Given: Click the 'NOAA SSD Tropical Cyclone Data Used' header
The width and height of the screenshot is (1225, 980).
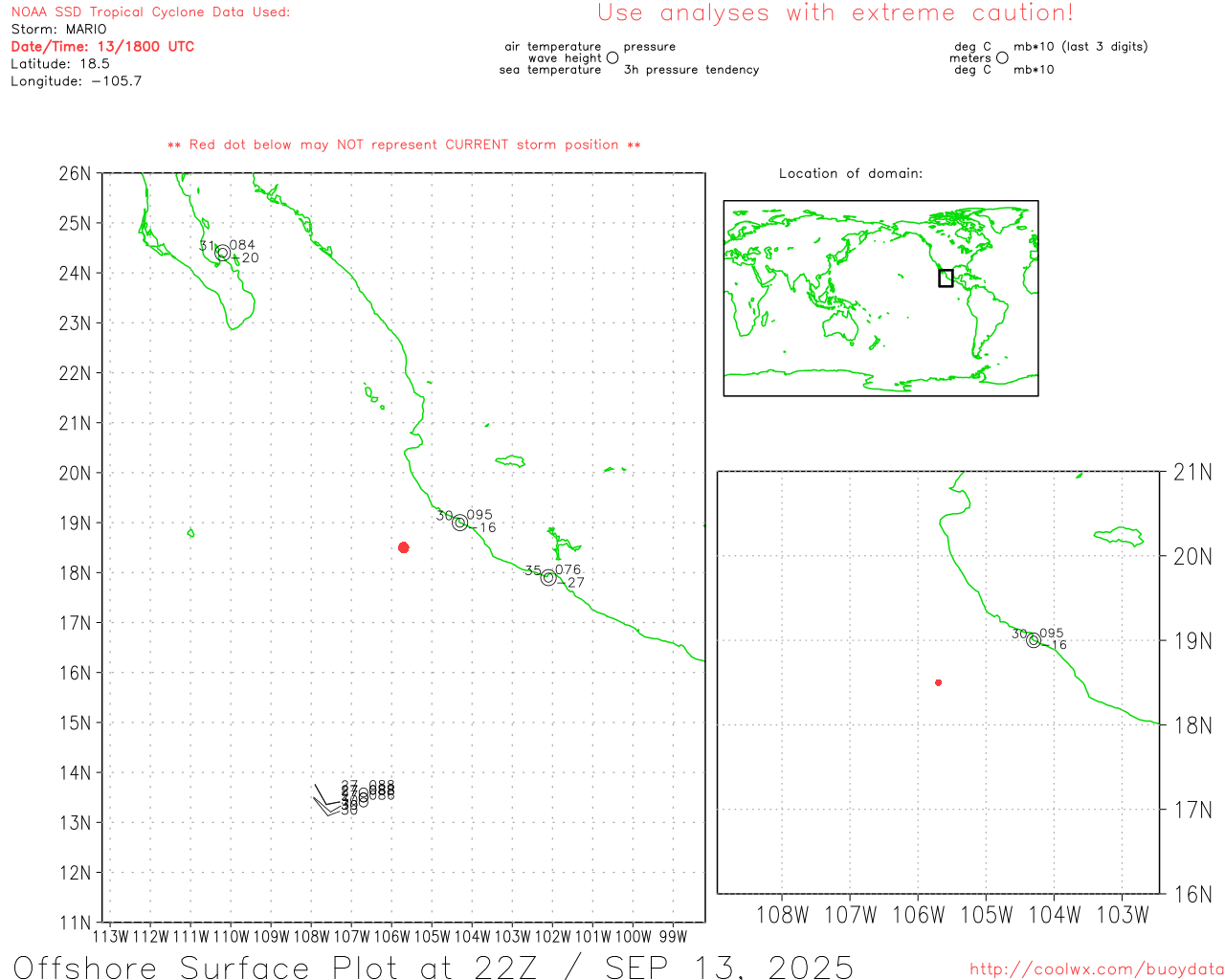Looking at the screenshot, I should point(150,12).
